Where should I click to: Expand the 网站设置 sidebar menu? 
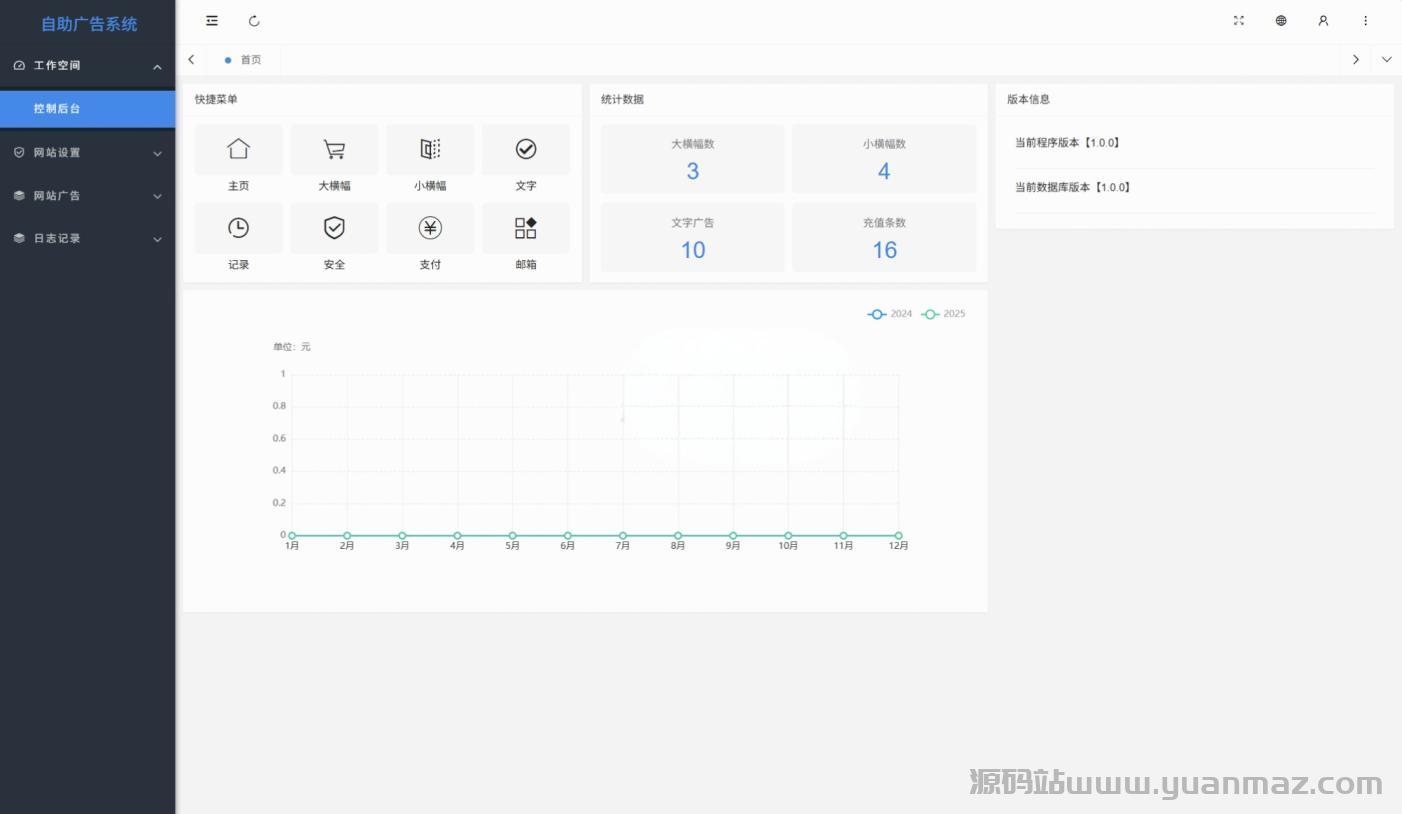(87, 153)
